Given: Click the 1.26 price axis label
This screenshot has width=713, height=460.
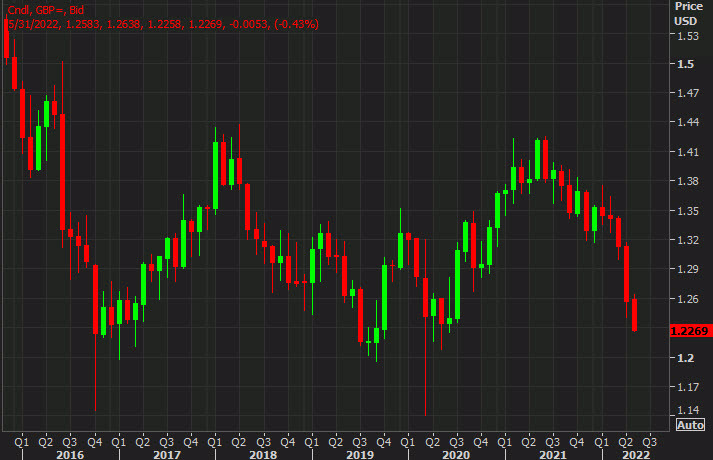Looking at the screenshot, I should point(688,299).
